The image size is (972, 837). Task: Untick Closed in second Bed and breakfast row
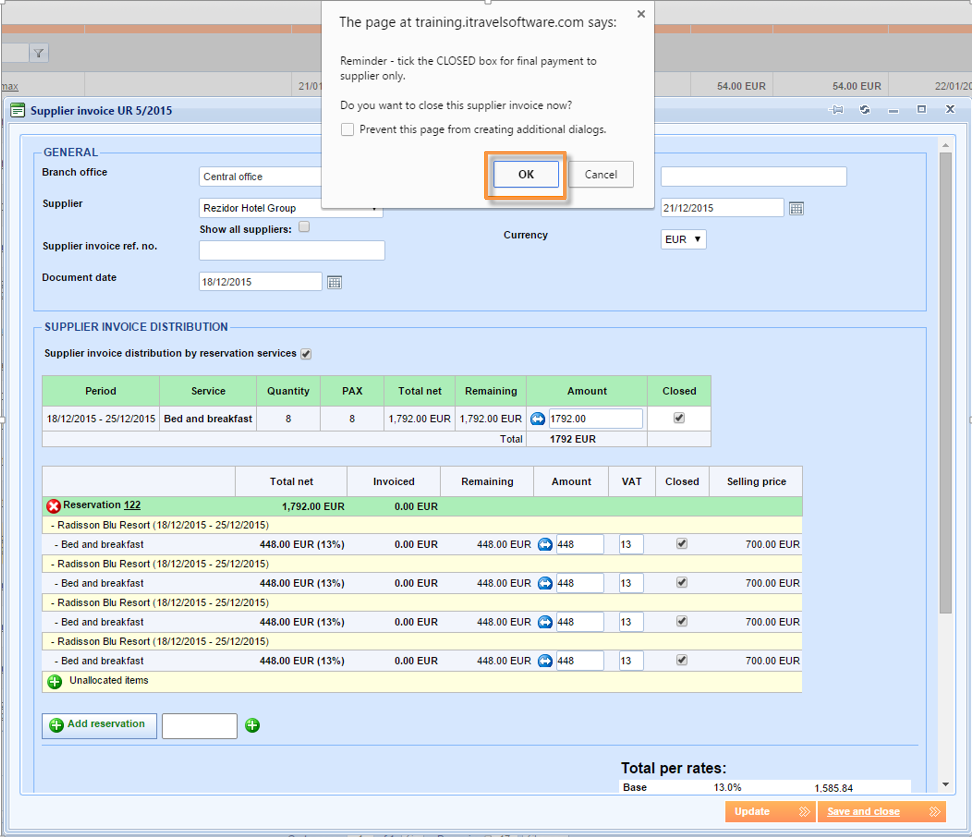click(681, 582)
